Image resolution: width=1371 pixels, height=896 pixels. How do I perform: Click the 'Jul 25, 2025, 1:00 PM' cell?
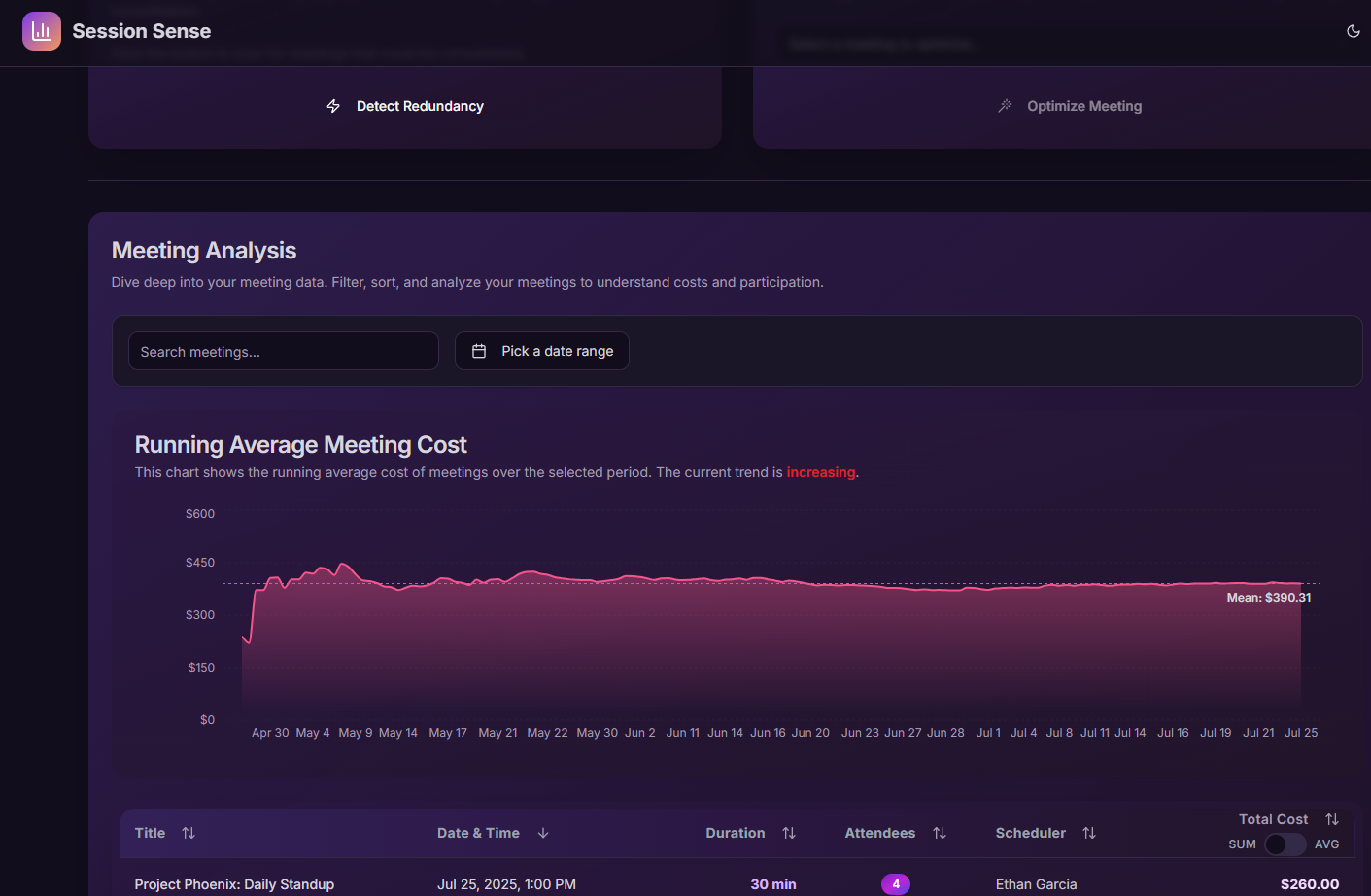click(506, 884)
